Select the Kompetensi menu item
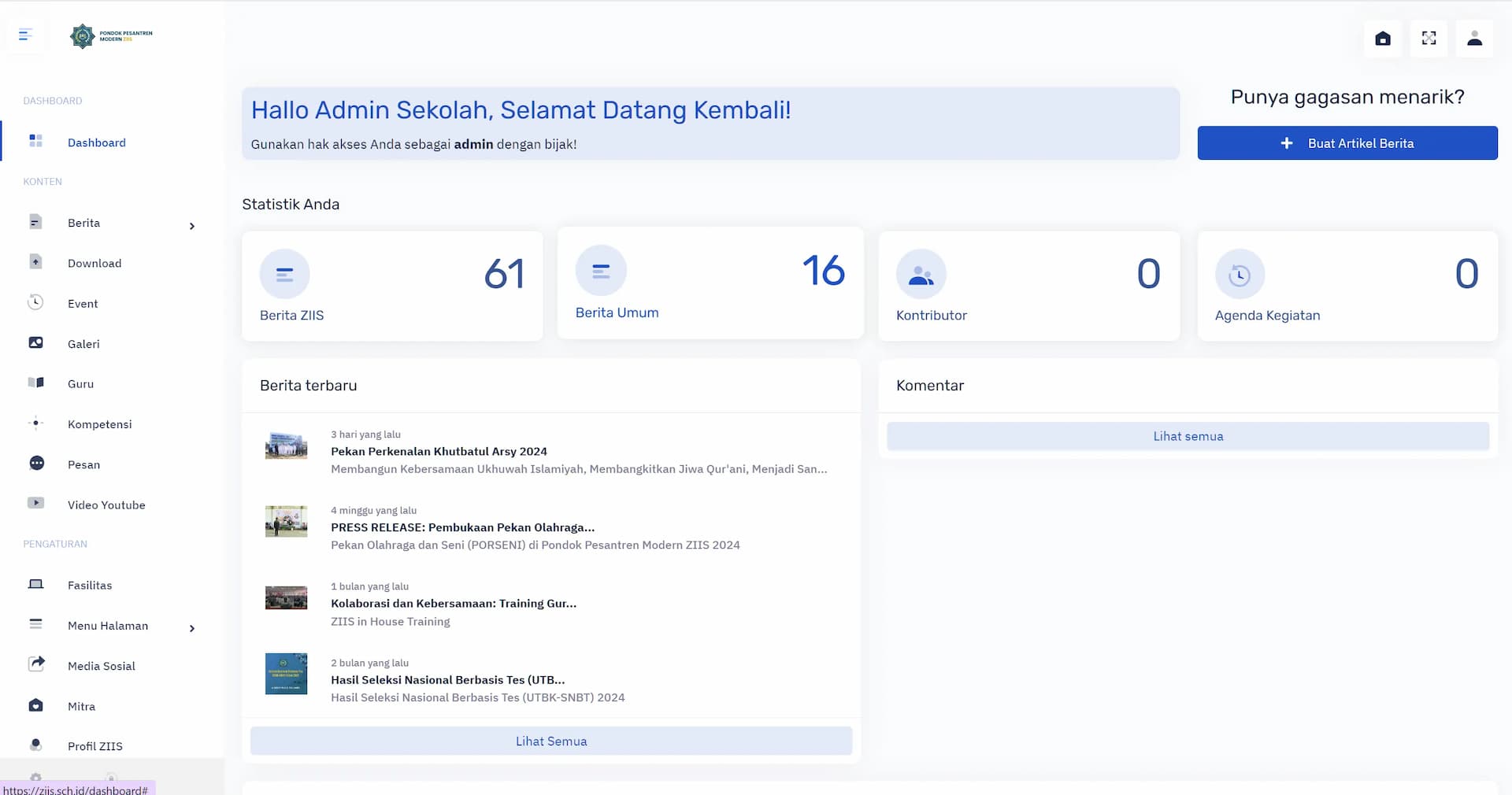 (100, 424)
